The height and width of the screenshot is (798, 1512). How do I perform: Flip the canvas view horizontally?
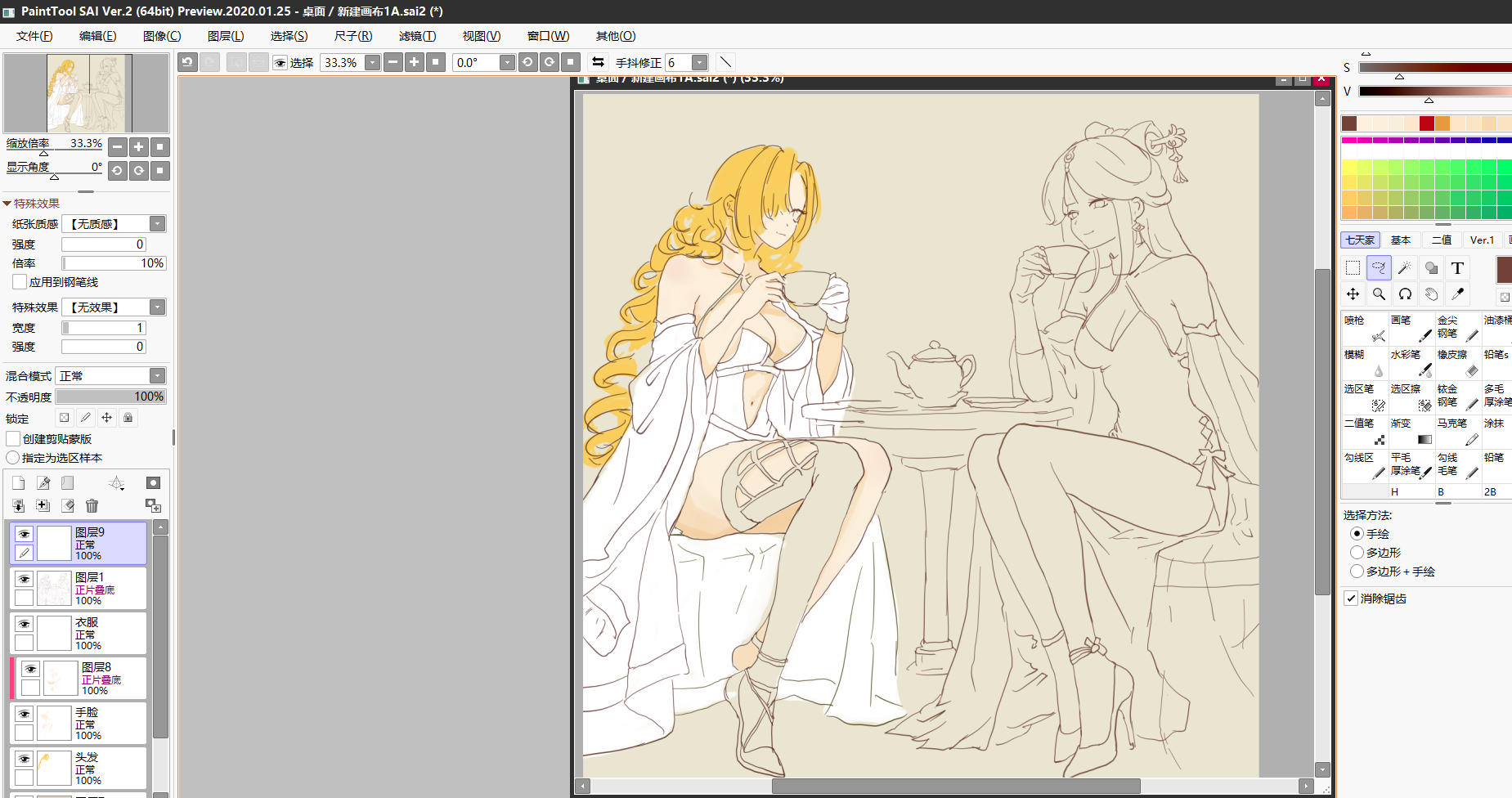[x=598, y=62]
